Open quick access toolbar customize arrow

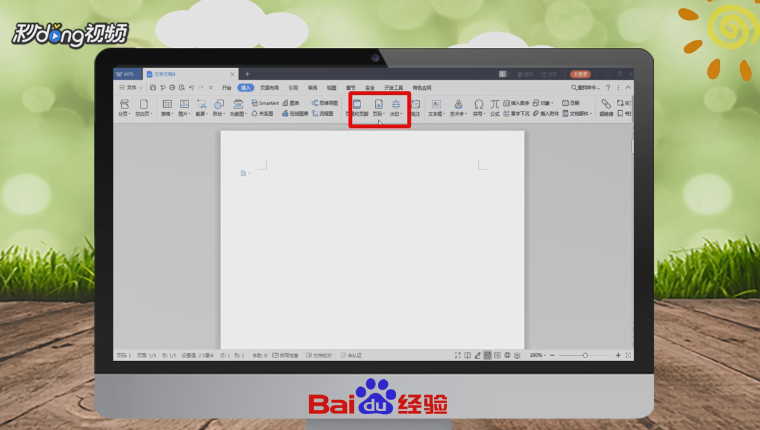(211, 88)
